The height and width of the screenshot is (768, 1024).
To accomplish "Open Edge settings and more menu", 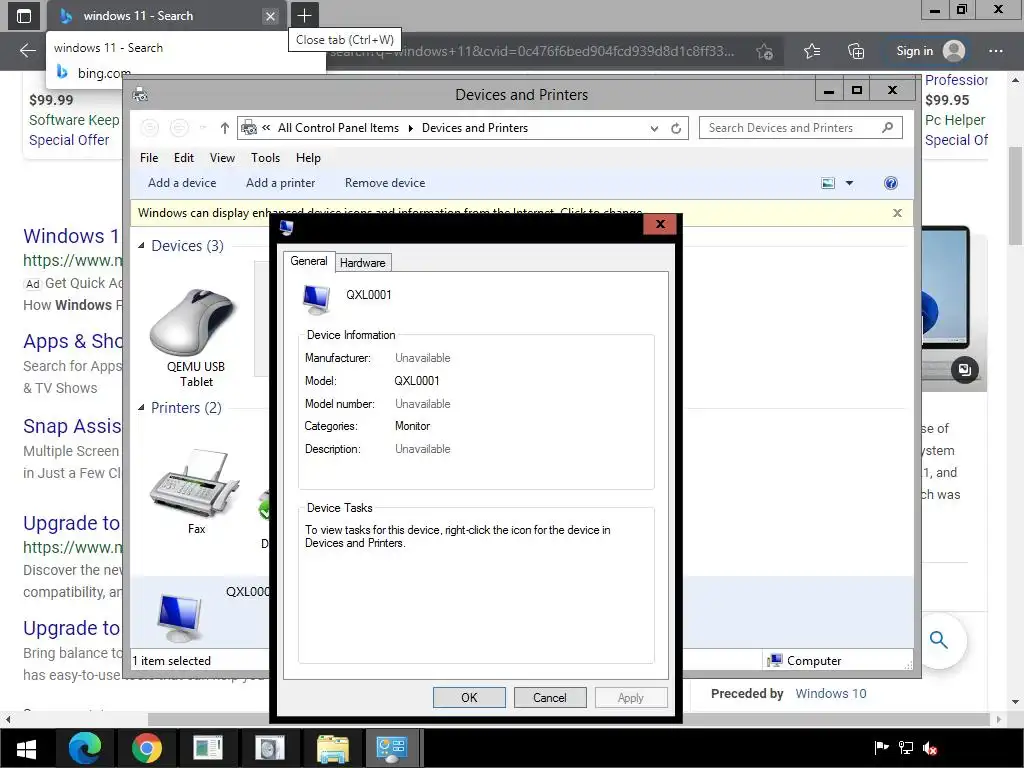I will (x=995, y=51).
